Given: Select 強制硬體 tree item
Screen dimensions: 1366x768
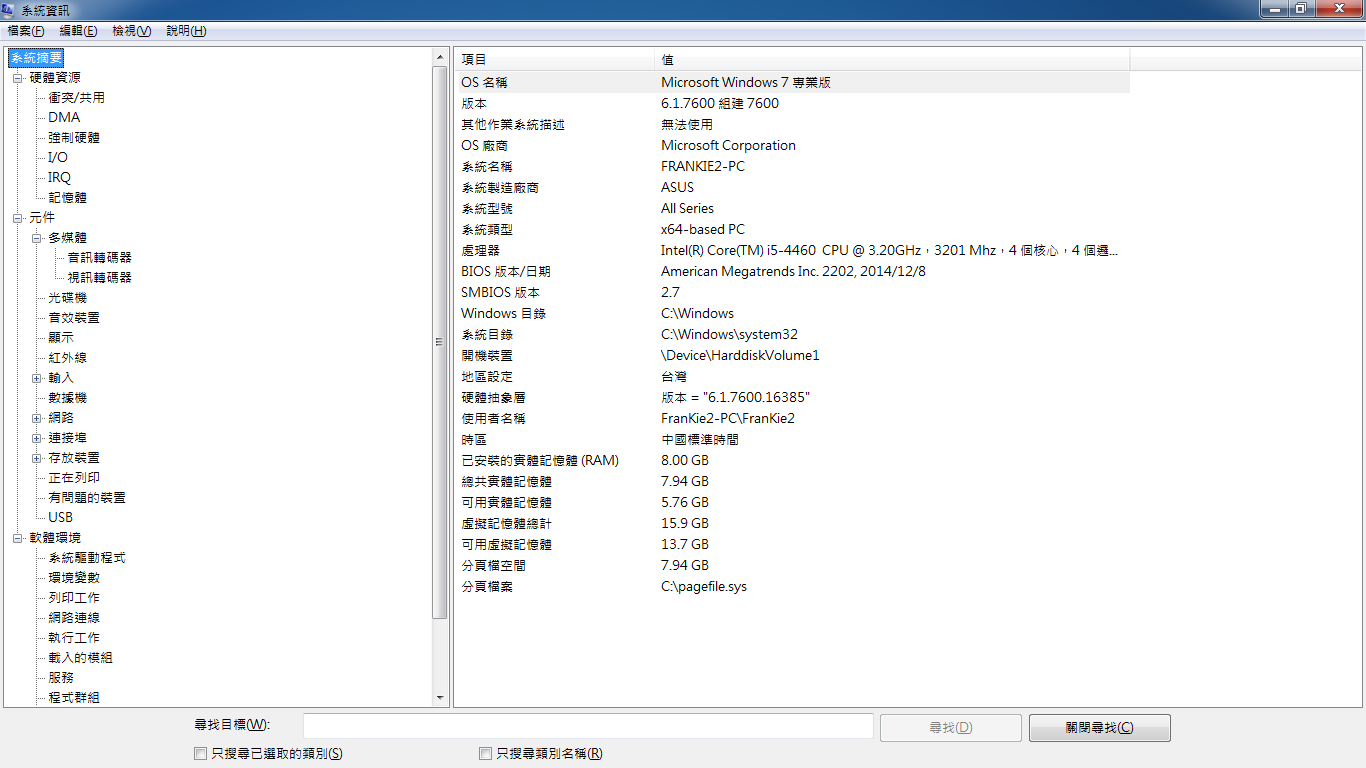Looking at the screenshot, I should click(x=74, y=138).
